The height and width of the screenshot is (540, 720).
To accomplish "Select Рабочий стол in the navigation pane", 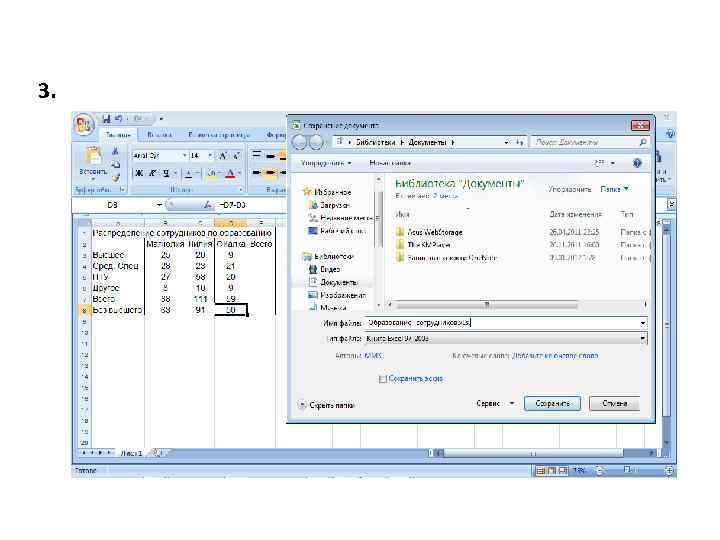I will pos(342,231).
